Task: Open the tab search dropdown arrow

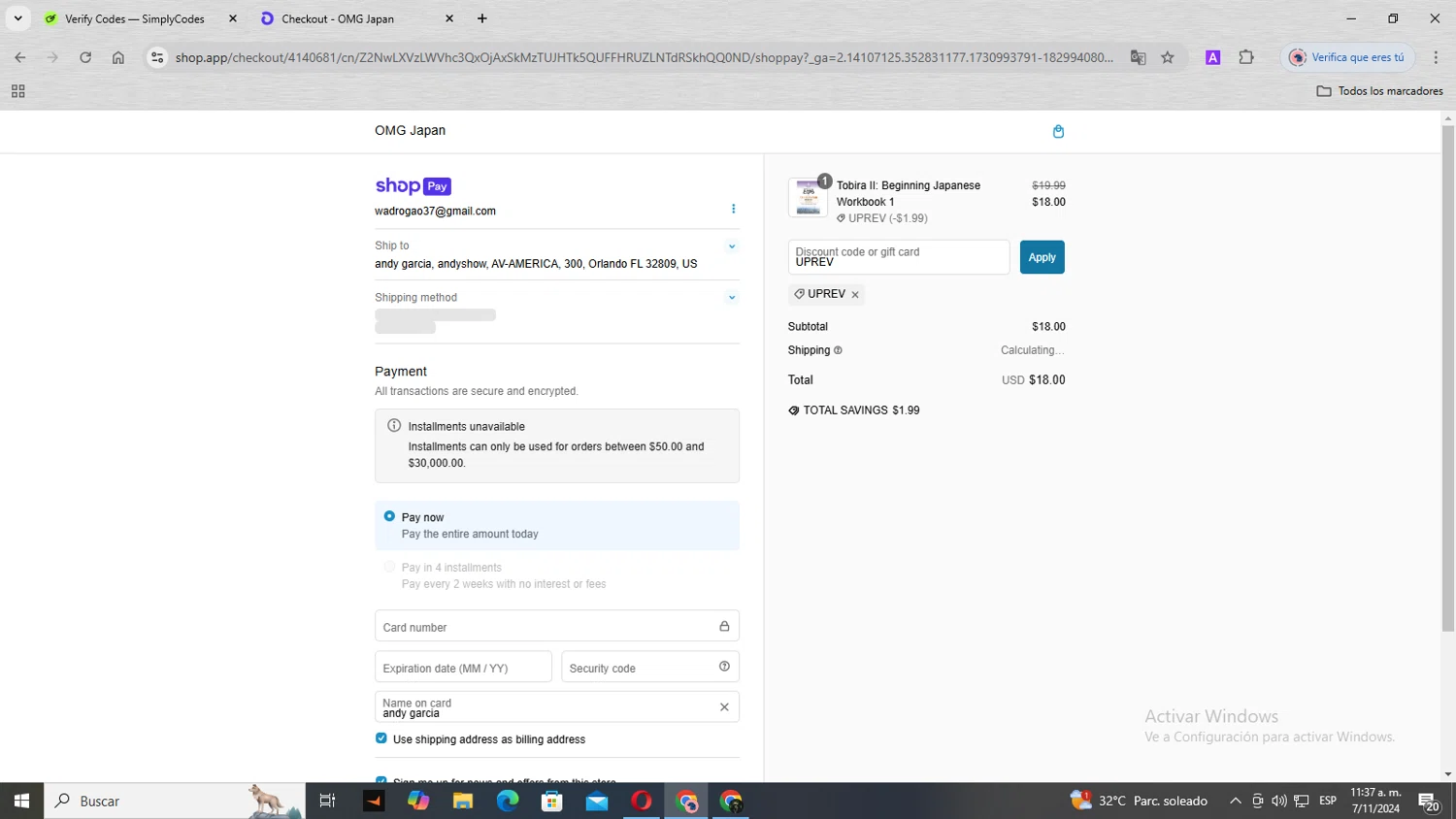Action: (x=17, y=18)
